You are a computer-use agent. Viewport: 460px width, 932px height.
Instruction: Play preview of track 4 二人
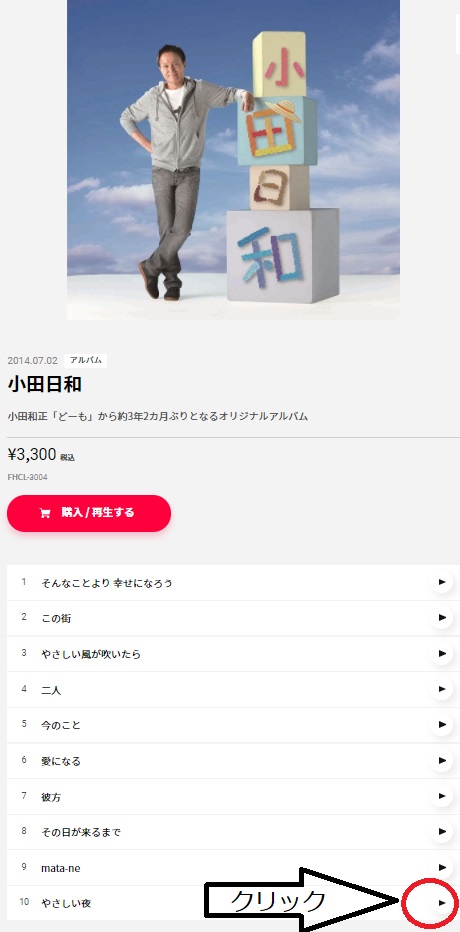click(x=441, y=689)
